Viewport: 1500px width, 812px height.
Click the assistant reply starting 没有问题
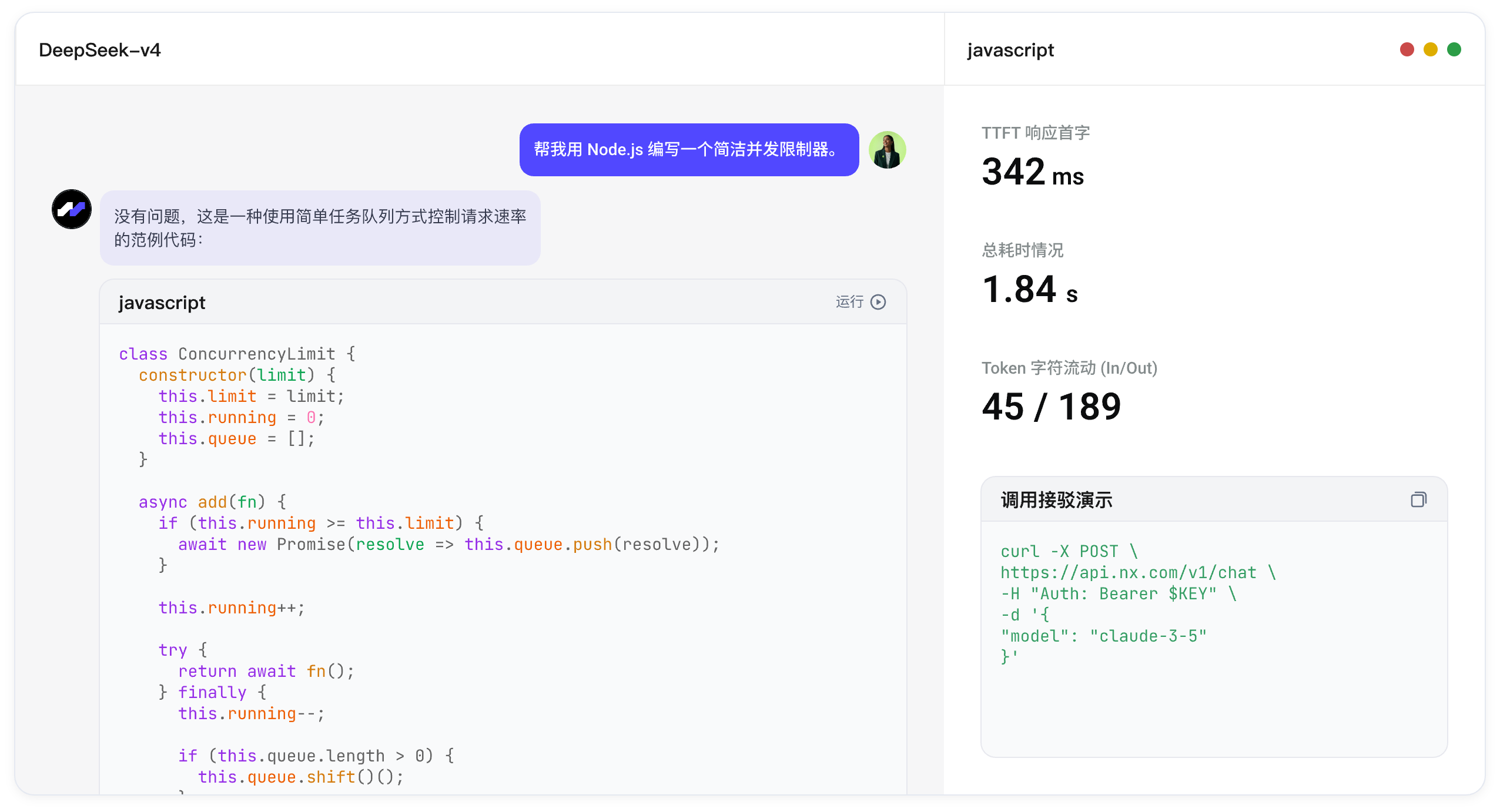pos(320,228)
